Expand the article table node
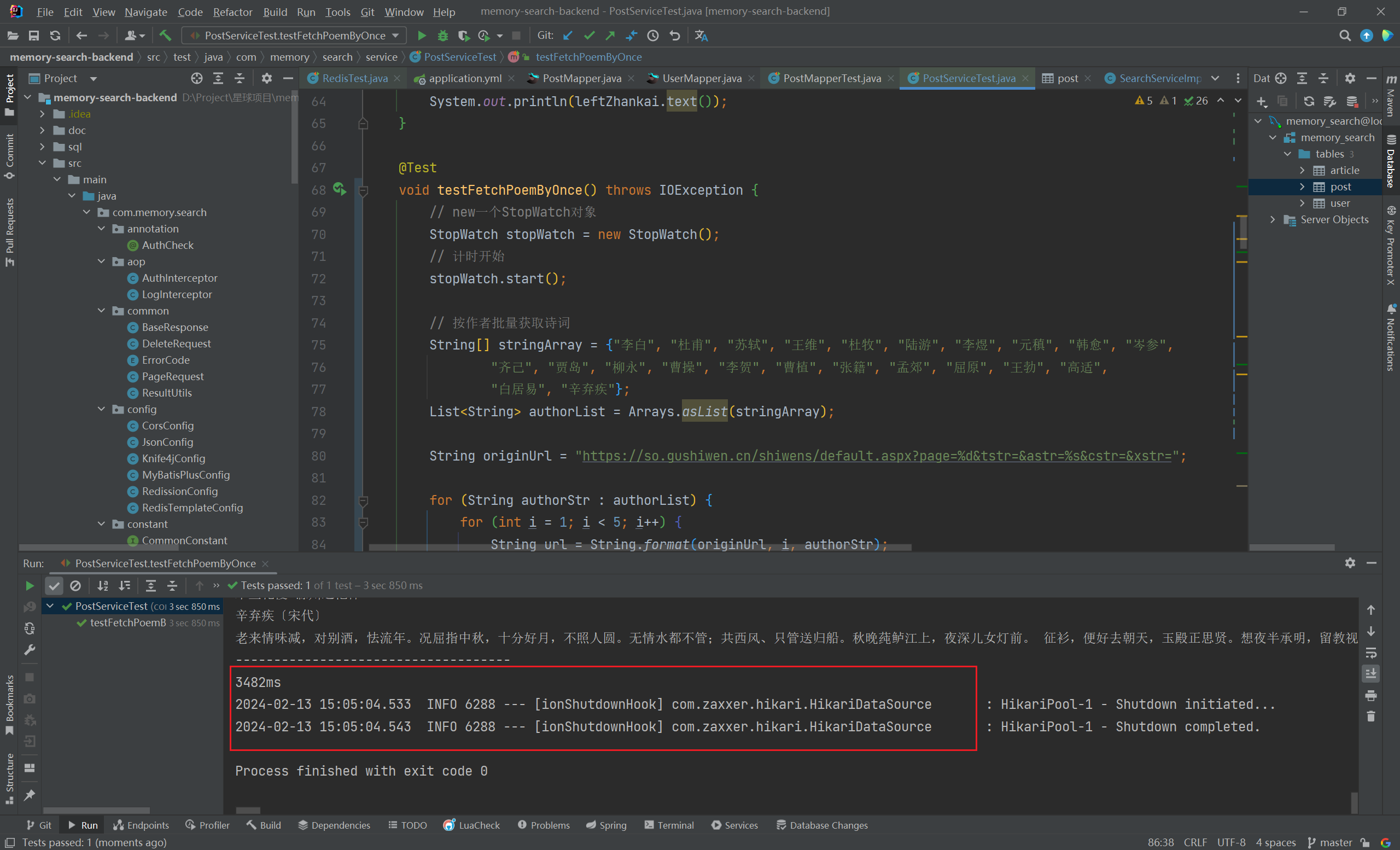The height and width of the screenshot is (850, 1400). click(x=1302, y=170)
